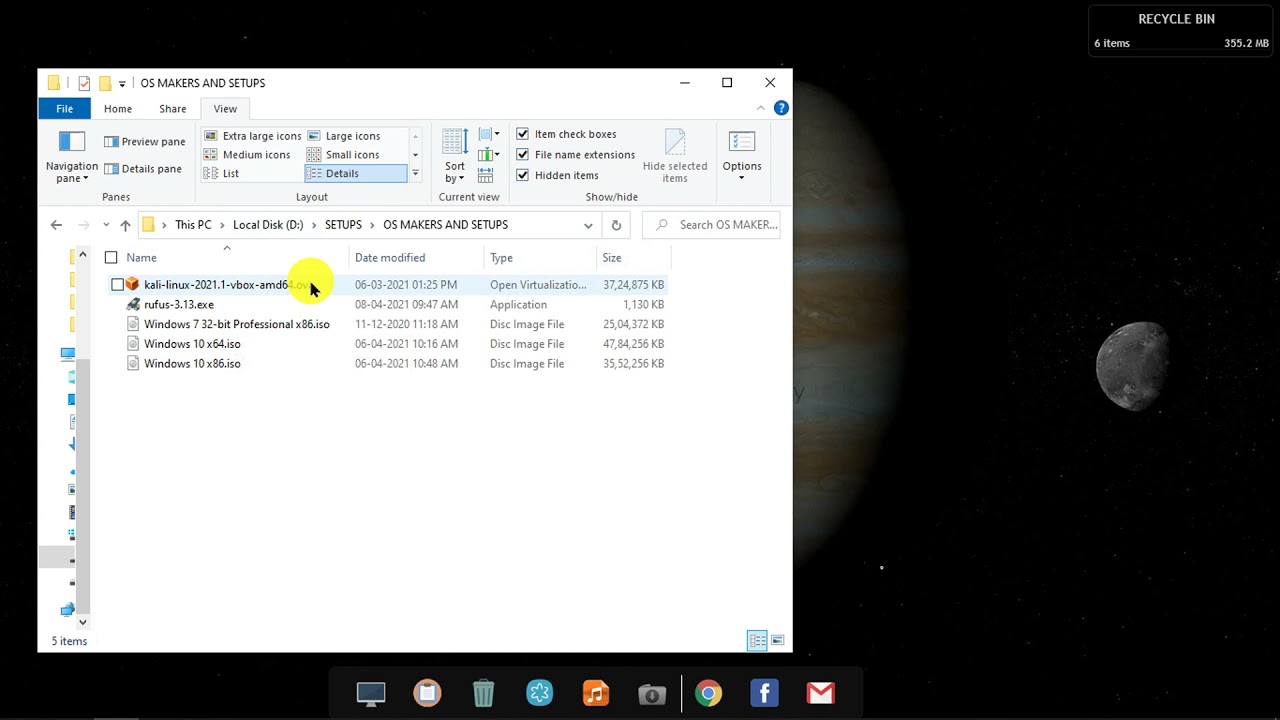Collapse the ribbon with the chevron

tap(761, 108)
